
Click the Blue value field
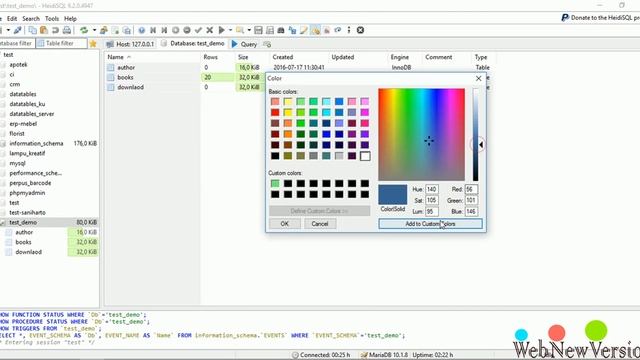click(x=471, y=211)
